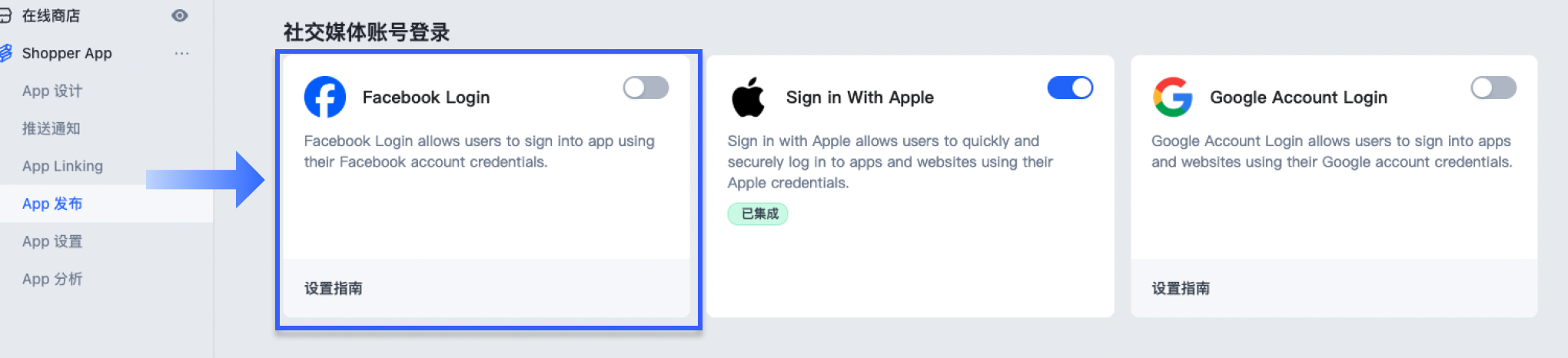
Task: Click the Shopper App icon in sidebar
Action: 5,53
